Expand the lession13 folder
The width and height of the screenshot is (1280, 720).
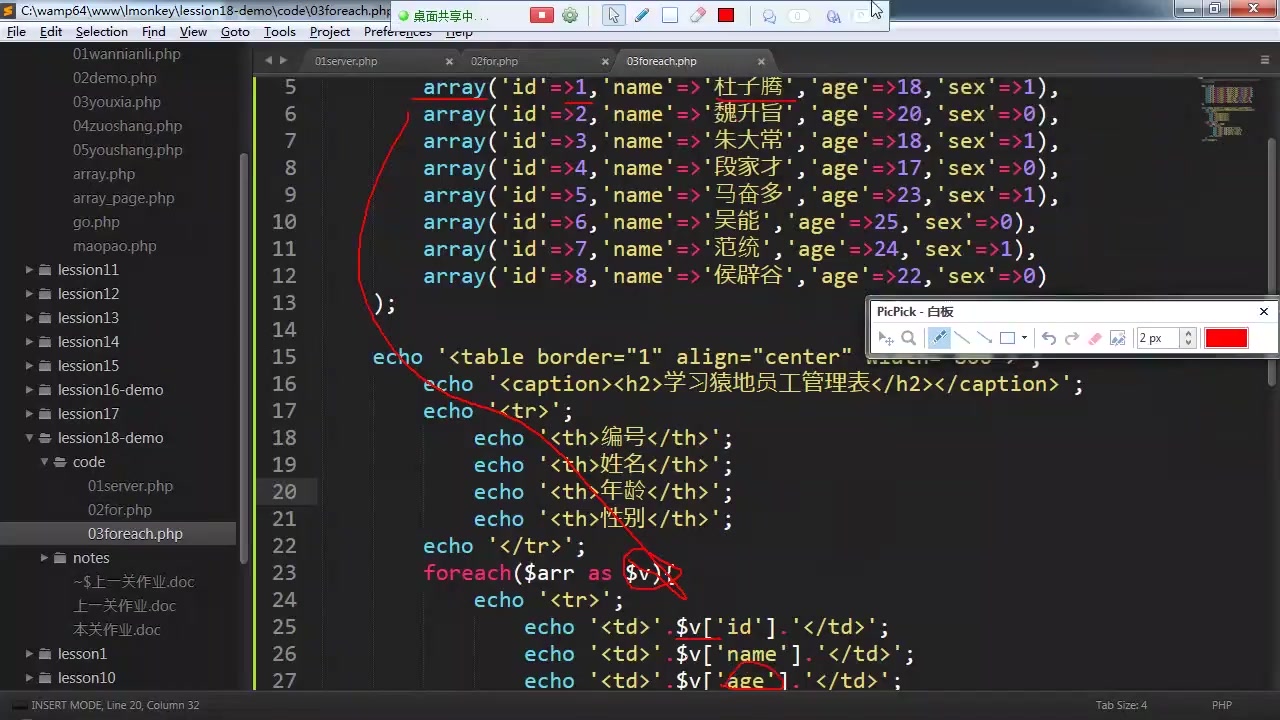click(30, 318)
